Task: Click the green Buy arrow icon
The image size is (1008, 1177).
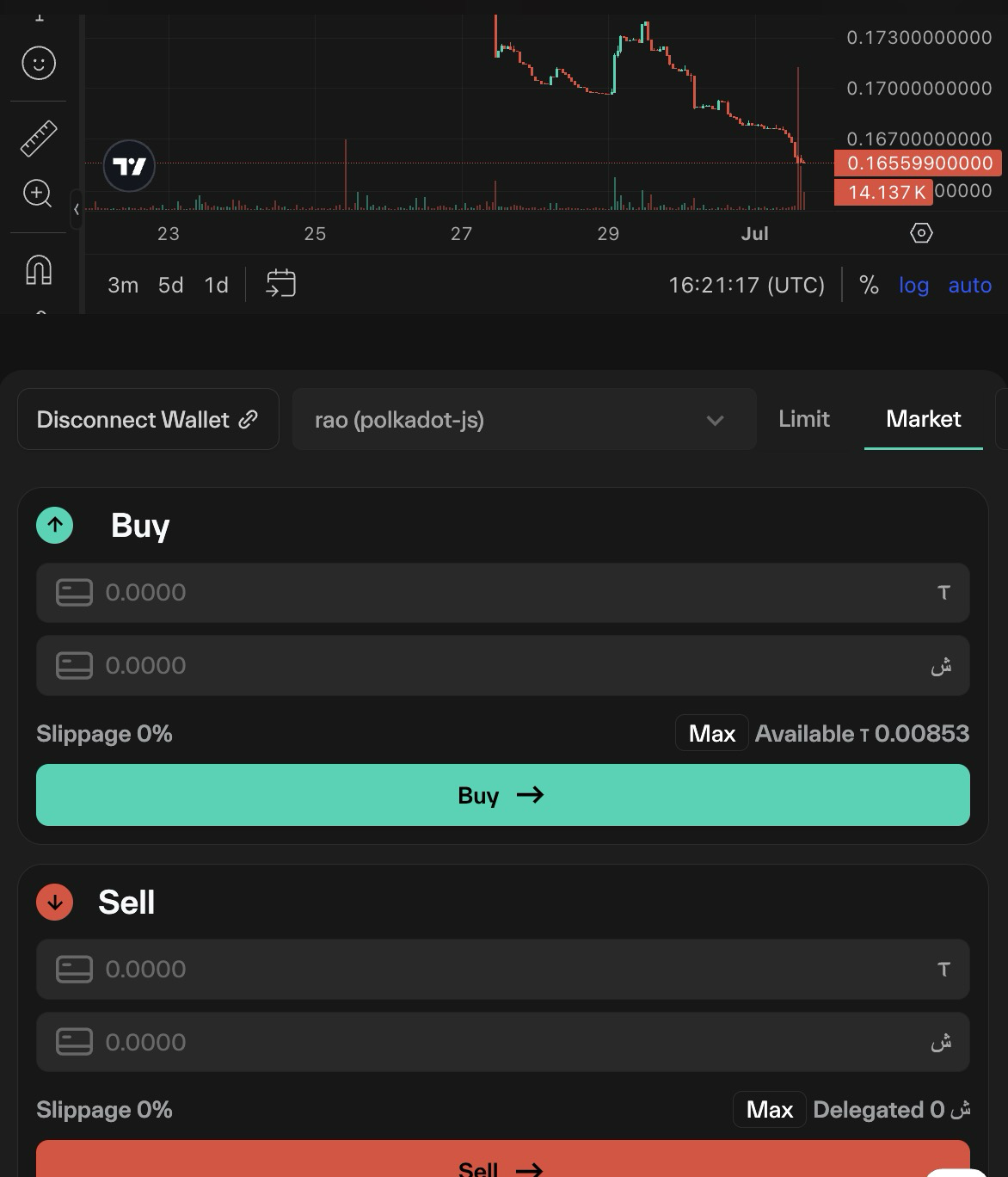Action: coord(55,525)
